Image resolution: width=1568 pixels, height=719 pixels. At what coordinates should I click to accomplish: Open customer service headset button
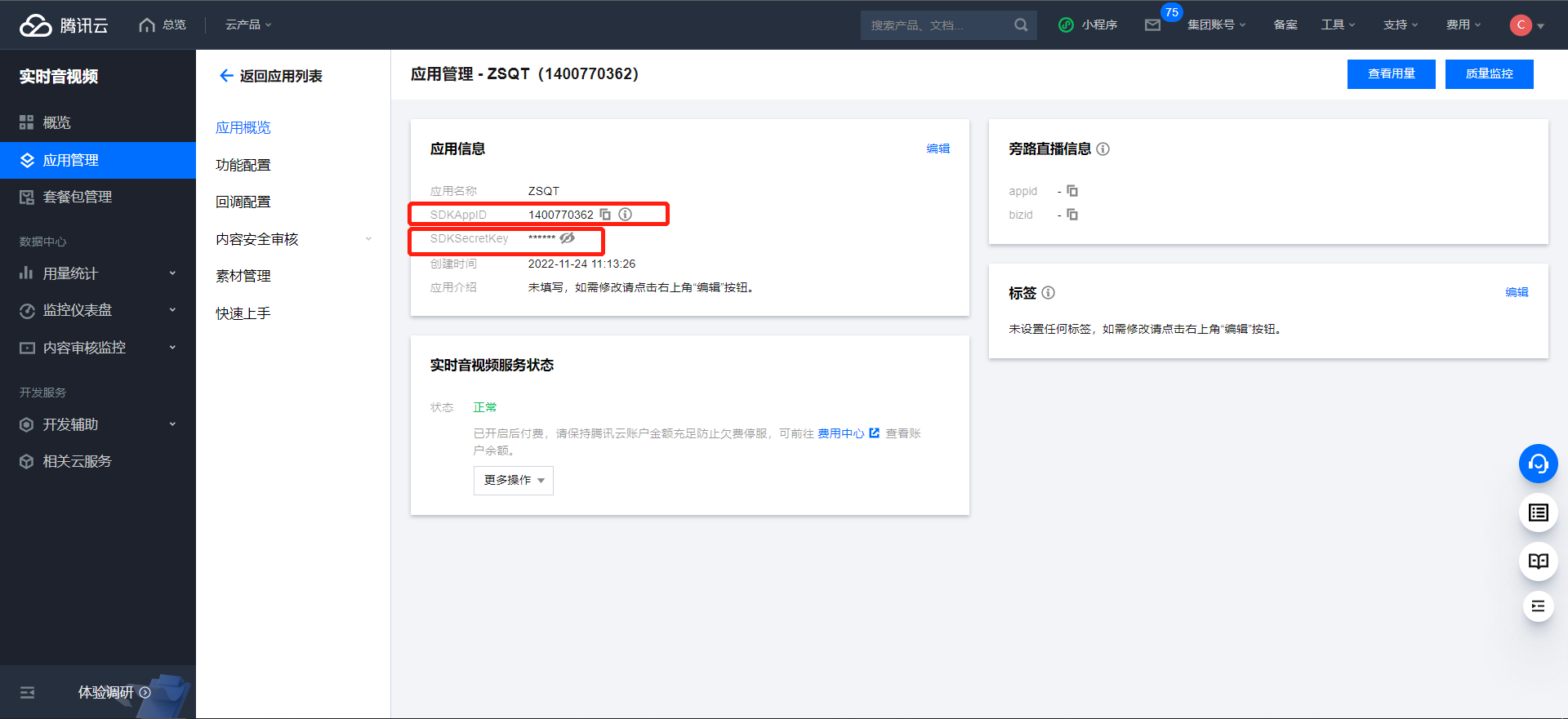pos(1539,464)
